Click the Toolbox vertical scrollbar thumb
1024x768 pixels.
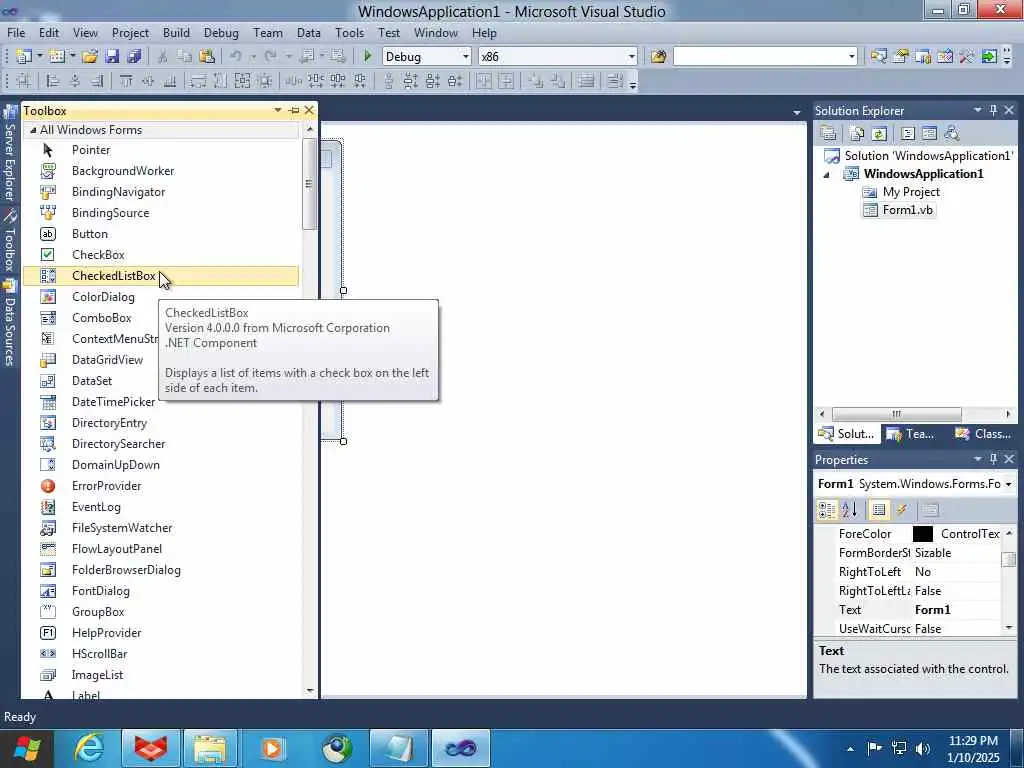309,185
